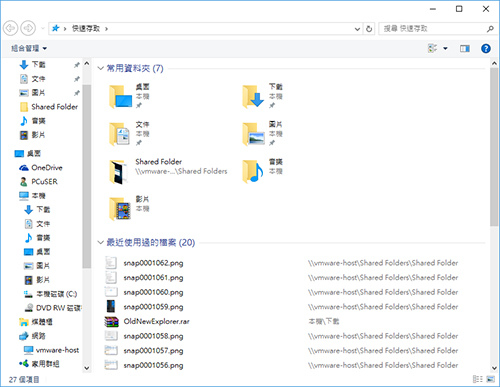This screenshot has height=387, width=500.
Task: Select the 影片 folder tile in main pane
Action: (130, 208)
